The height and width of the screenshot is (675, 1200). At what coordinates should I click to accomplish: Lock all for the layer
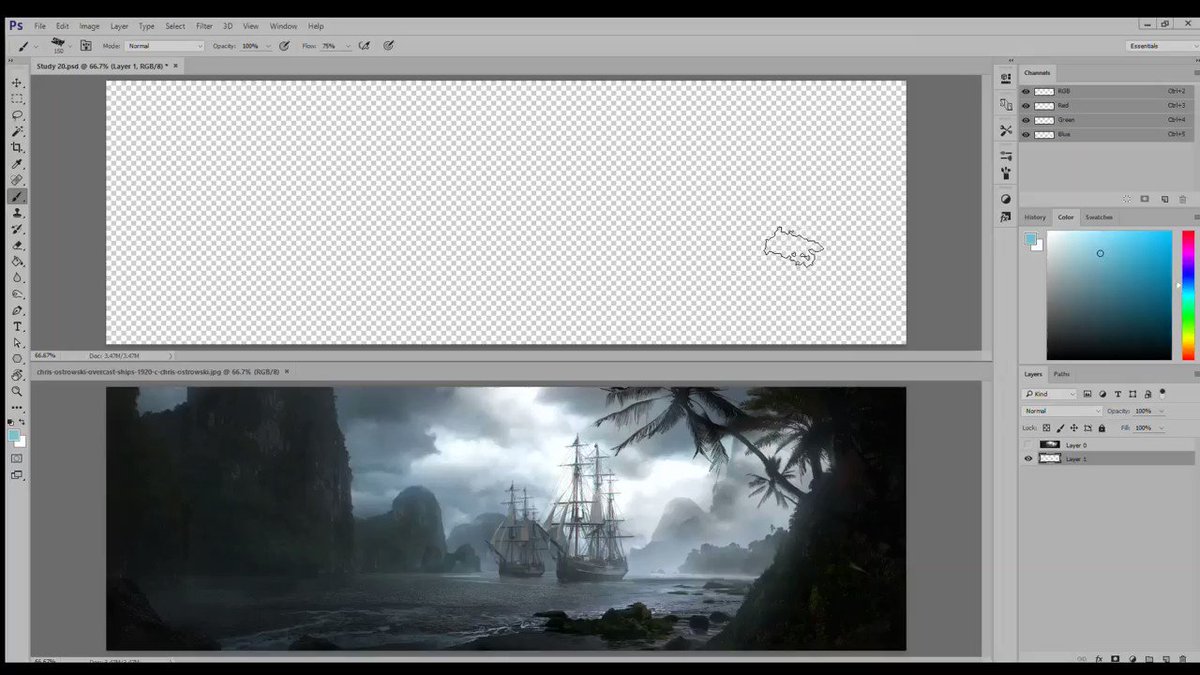click(x=1101, y=428)
